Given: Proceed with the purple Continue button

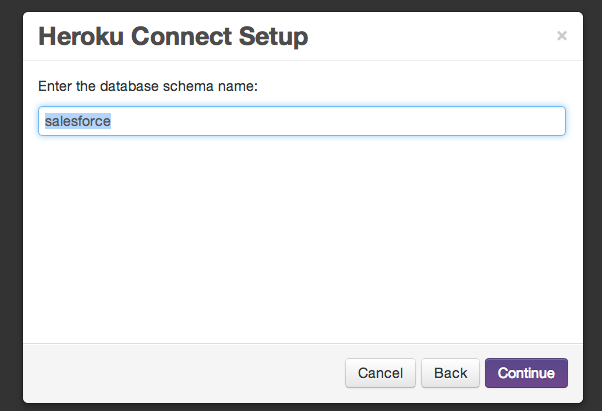Looking at the screenshot, I should (x=526, y=373).
